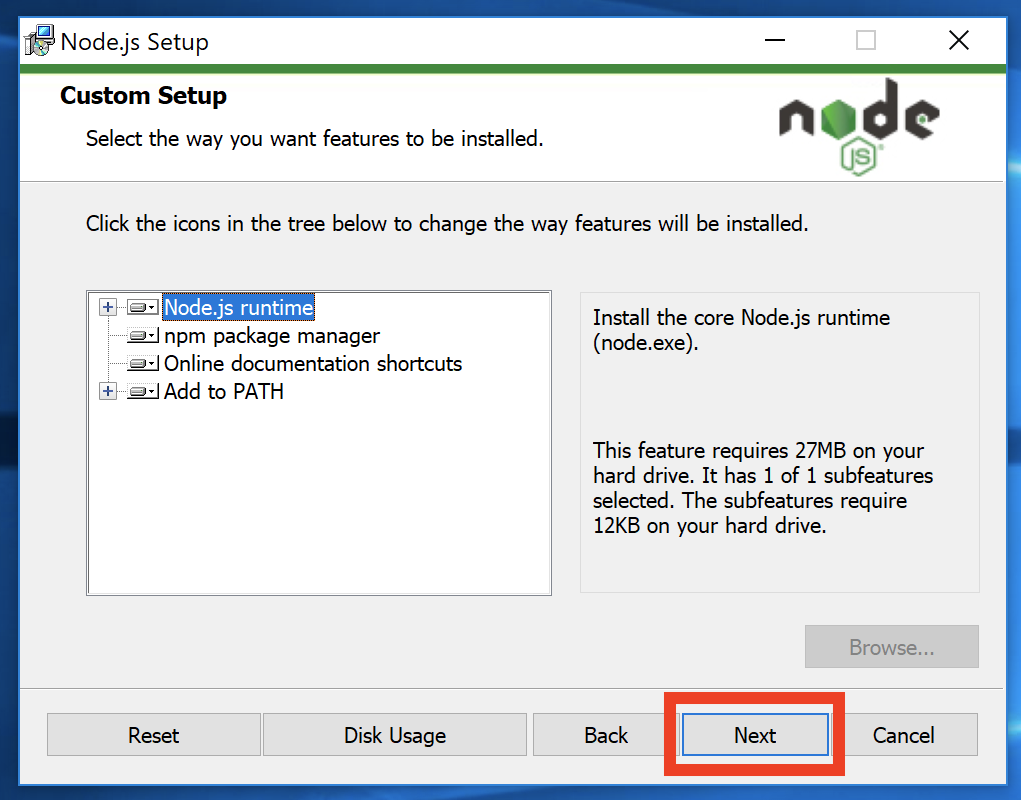Click the feature icon beside Add to PATH
Screen dimensions: 1021x800
coord(141,391)
